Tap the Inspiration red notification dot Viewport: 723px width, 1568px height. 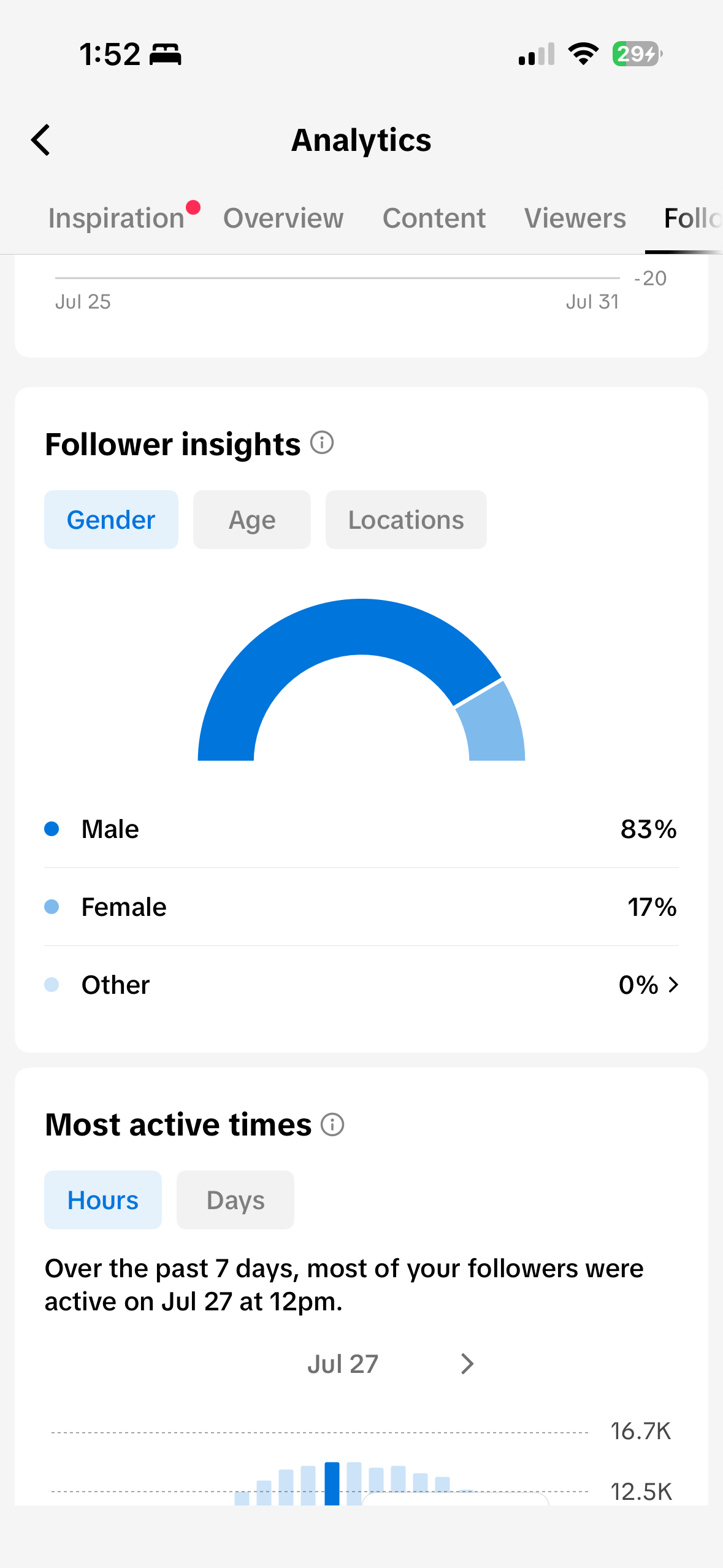click(x=193, y=207)
